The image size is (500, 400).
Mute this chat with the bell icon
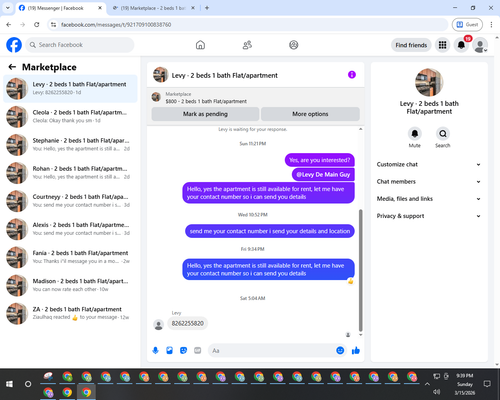tap(415, 134)
